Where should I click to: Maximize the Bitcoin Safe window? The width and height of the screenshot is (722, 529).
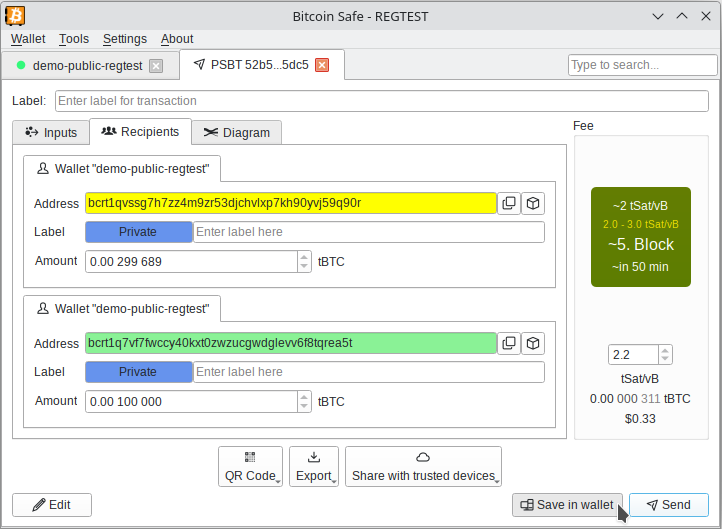tap(682, 16)
